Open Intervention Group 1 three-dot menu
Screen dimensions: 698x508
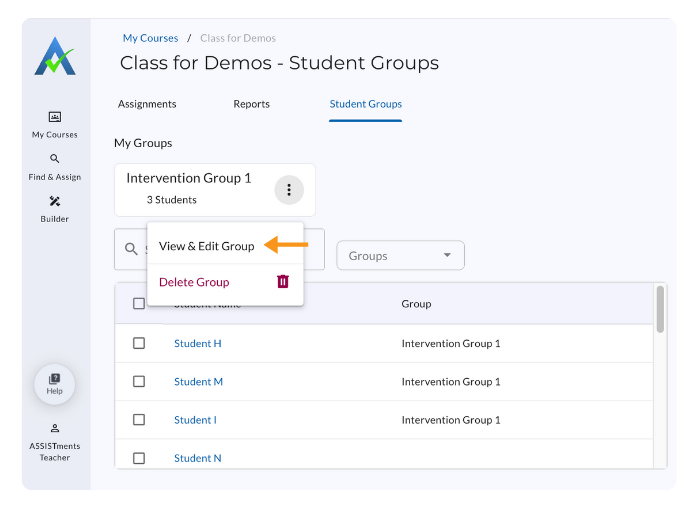[289, 189]
